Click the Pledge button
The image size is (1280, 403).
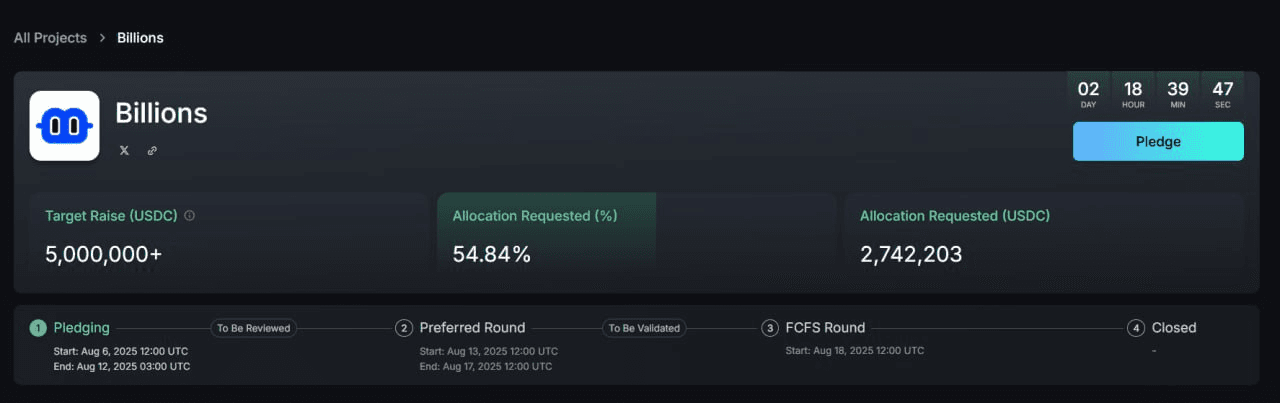1158,142
